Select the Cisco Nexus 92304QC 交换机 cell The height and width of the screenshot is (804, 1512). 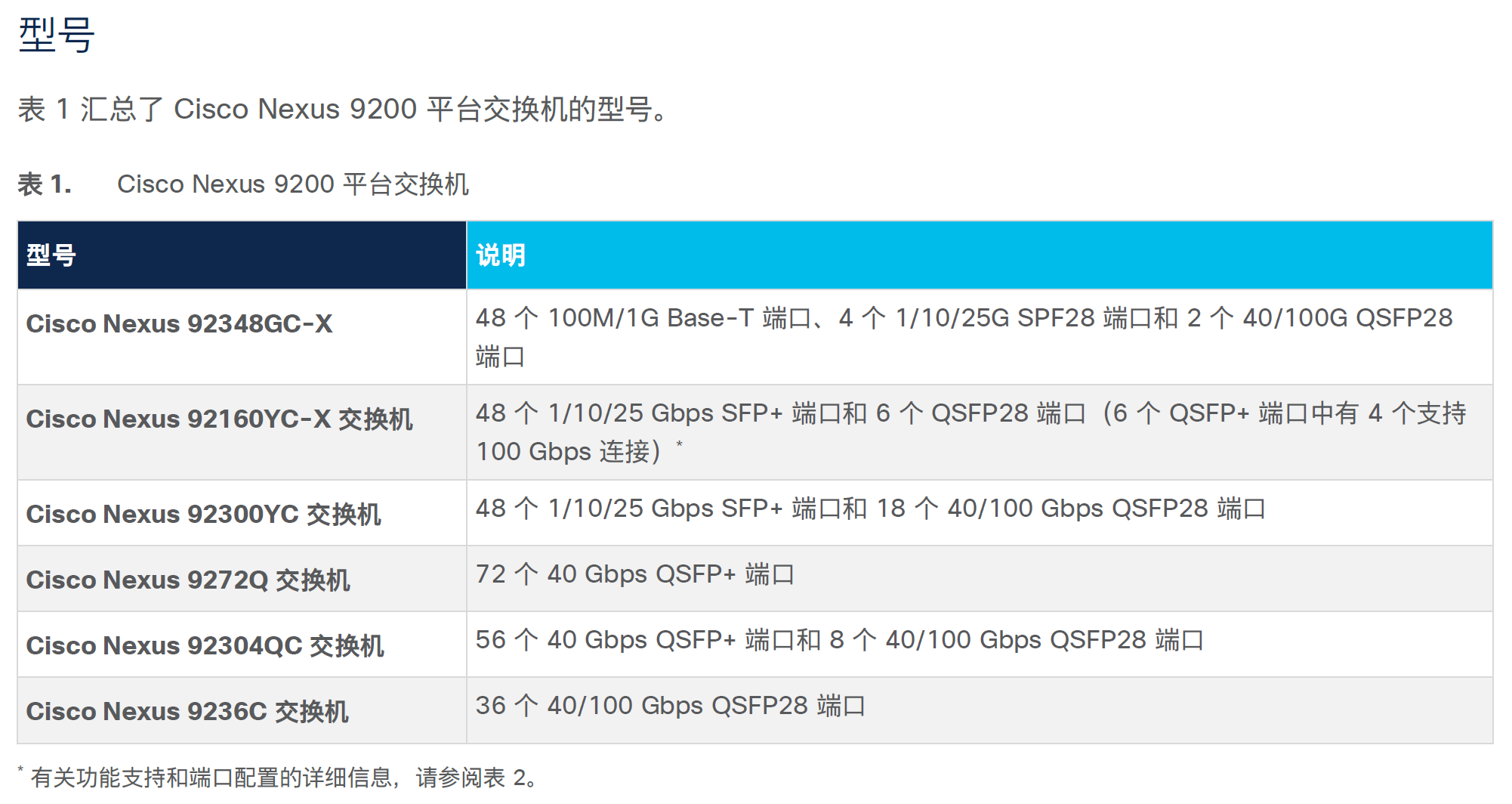click(205, 645)
